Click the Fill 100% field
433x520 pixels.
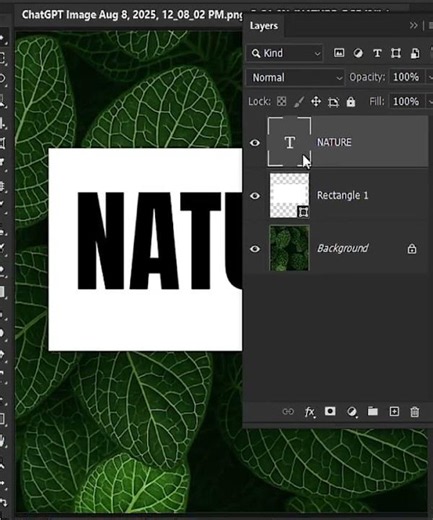(407, 101)
